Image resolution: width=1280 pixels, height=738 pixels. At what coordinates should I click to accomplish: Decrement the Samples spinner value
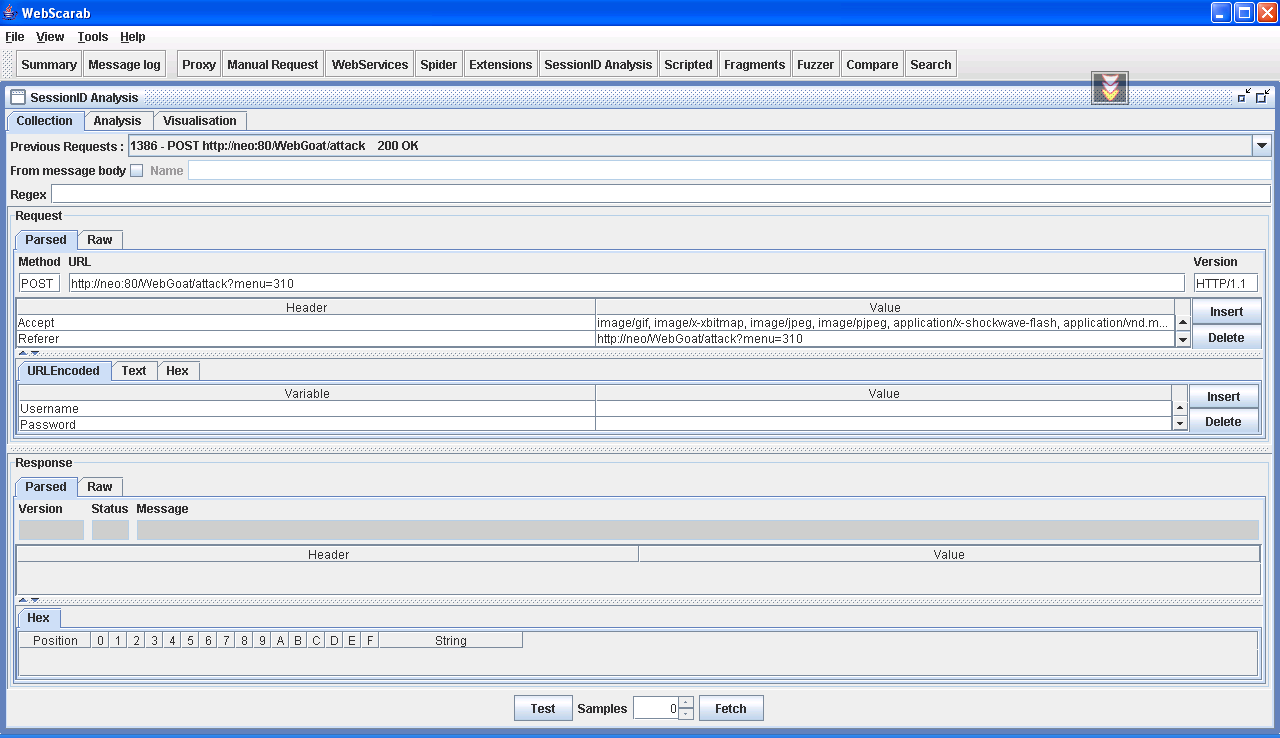(x=685, y=714)
